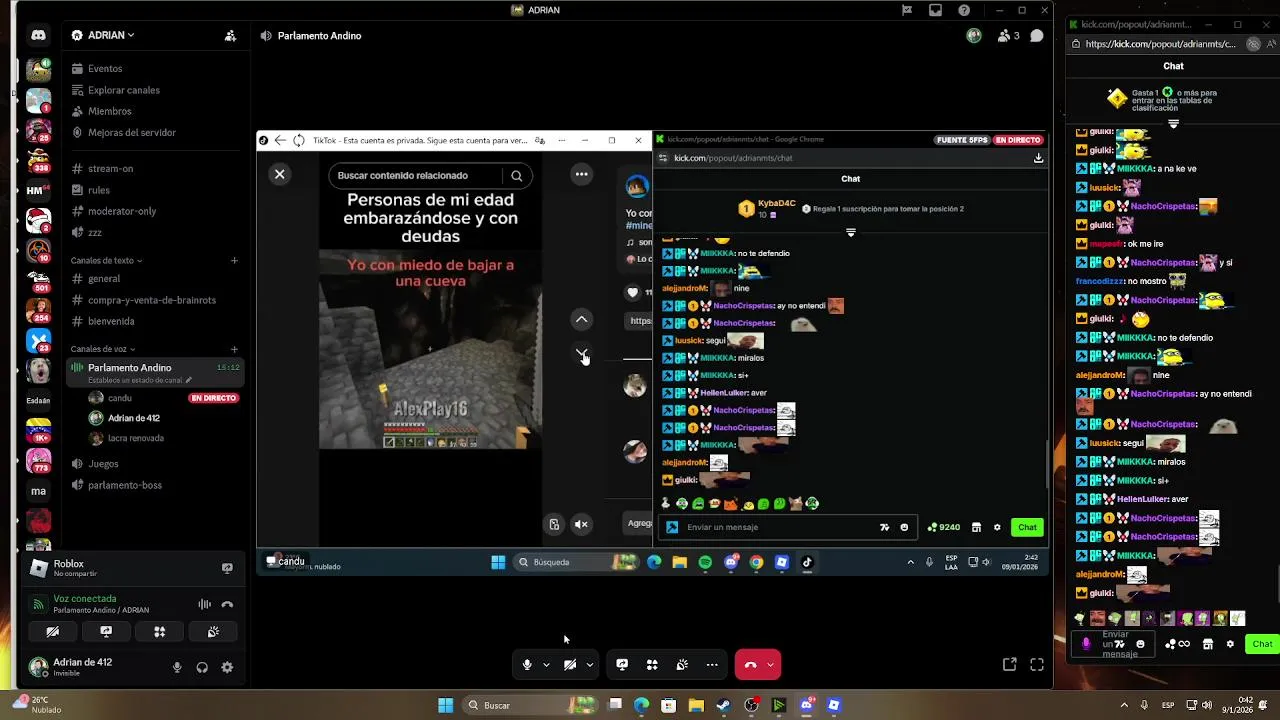Image resolution: width=1280 pixels, height=720 pixels.
Task: Open soundboard button in left voice panel
Action: point(213,632)
